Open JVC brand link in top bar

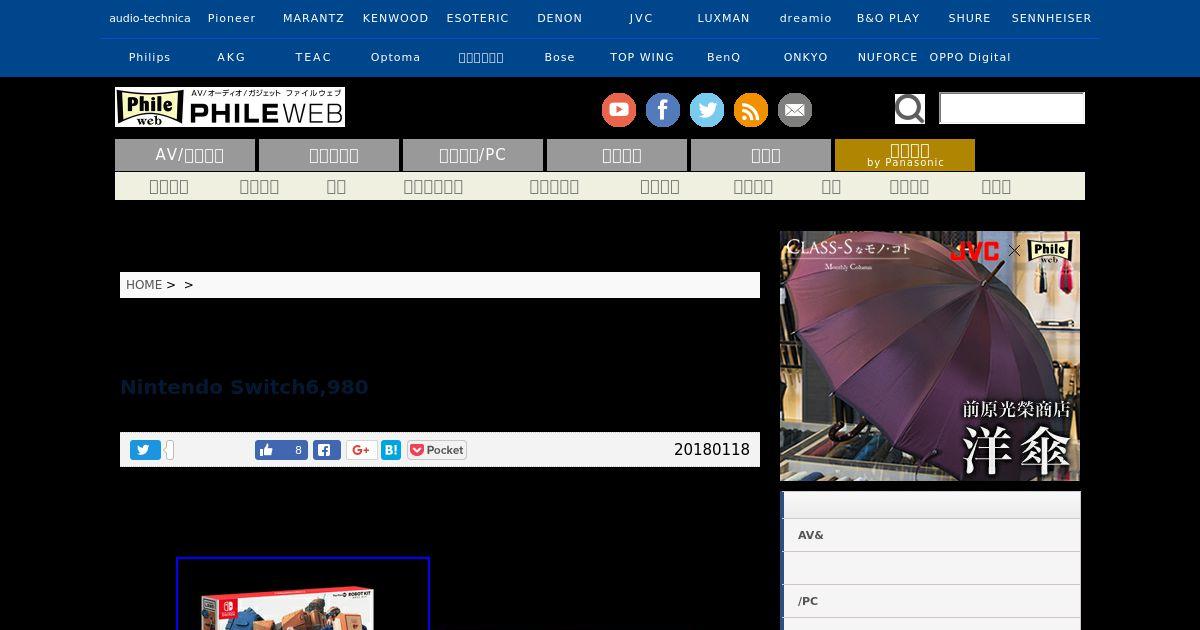point(642,18)
